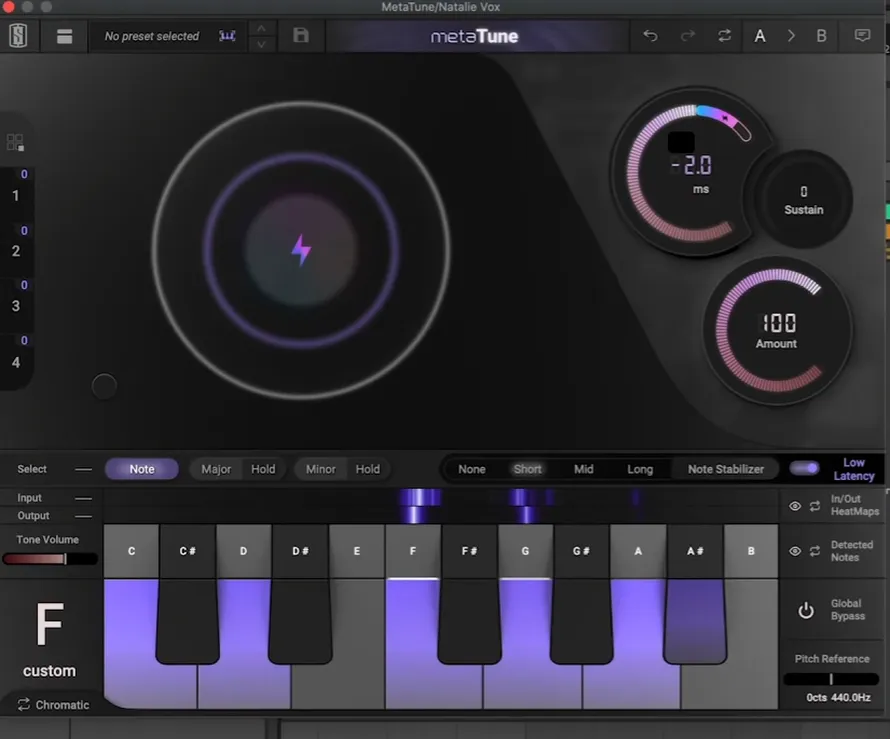The width and height of the screenshot is (890, 739).
Task: Set stabilizer to Long
Action: 640,469
